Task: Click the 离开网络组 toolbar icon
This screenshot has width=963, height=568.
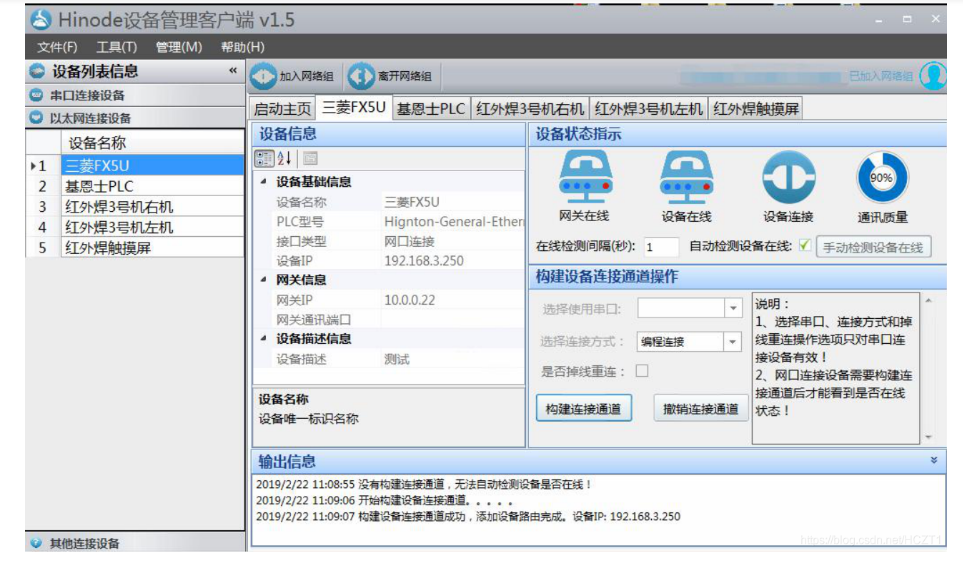Action: [x=360, y=76]
